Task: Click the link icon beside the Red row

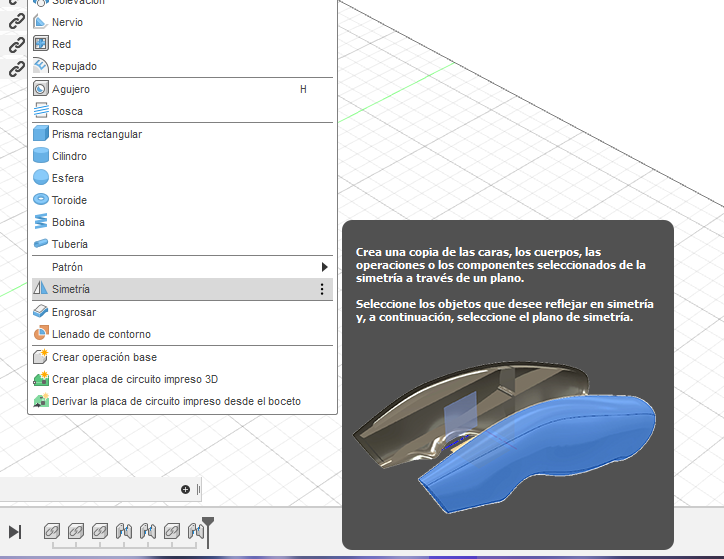Action: click(x=17, y=45)
